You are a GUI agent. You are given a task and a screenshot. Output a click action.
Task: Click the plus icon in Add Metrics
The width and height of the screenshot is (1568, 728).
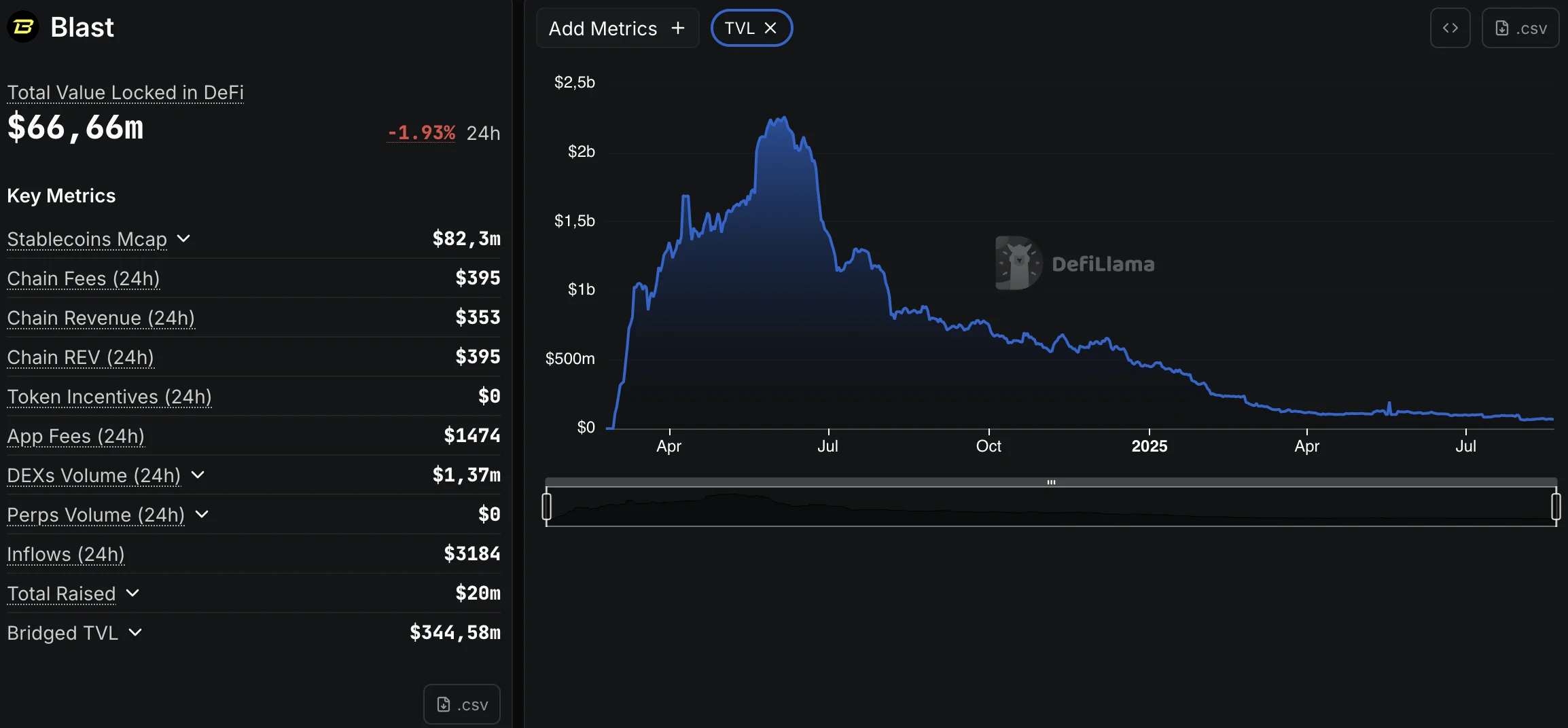(x=677, y=28)
